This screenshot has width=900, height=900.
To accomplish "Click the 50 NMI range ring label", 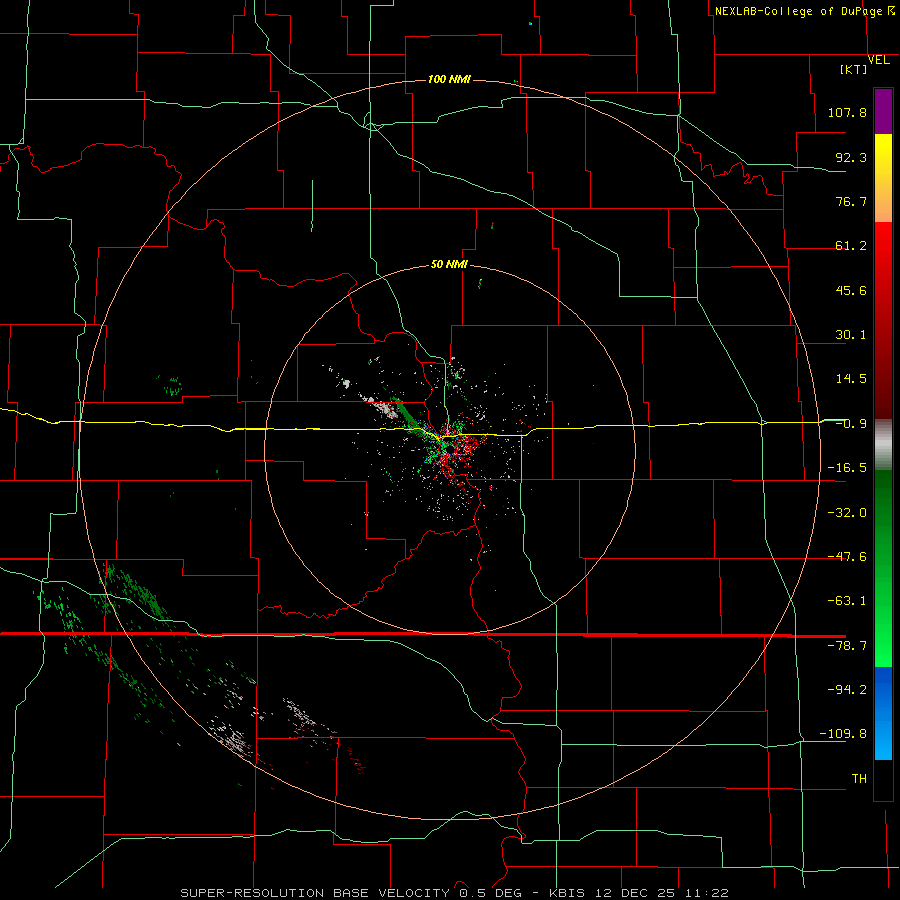I will (x=449, y=265).
